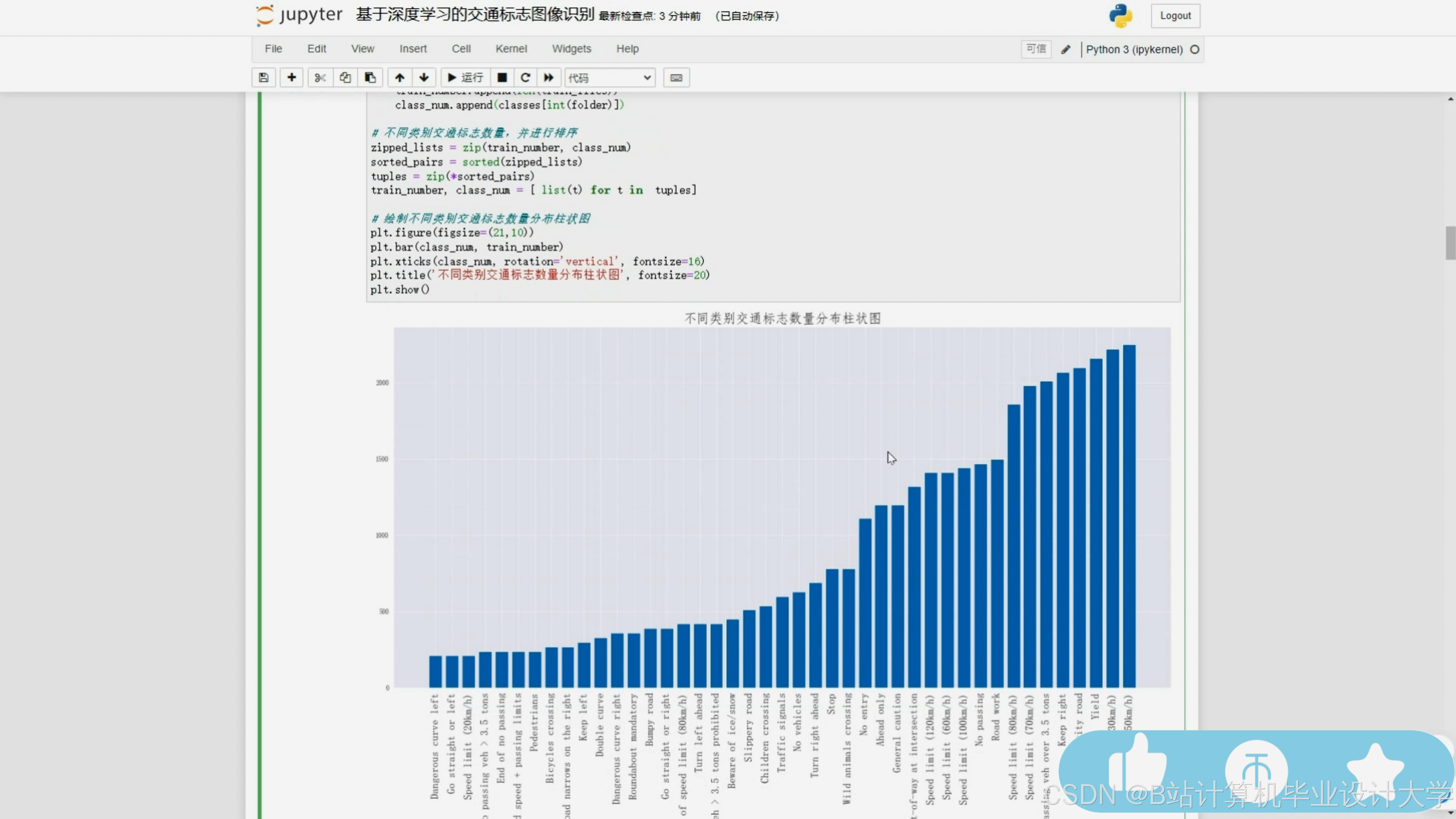Move selected cell up arrow

[x=400, y=77]
